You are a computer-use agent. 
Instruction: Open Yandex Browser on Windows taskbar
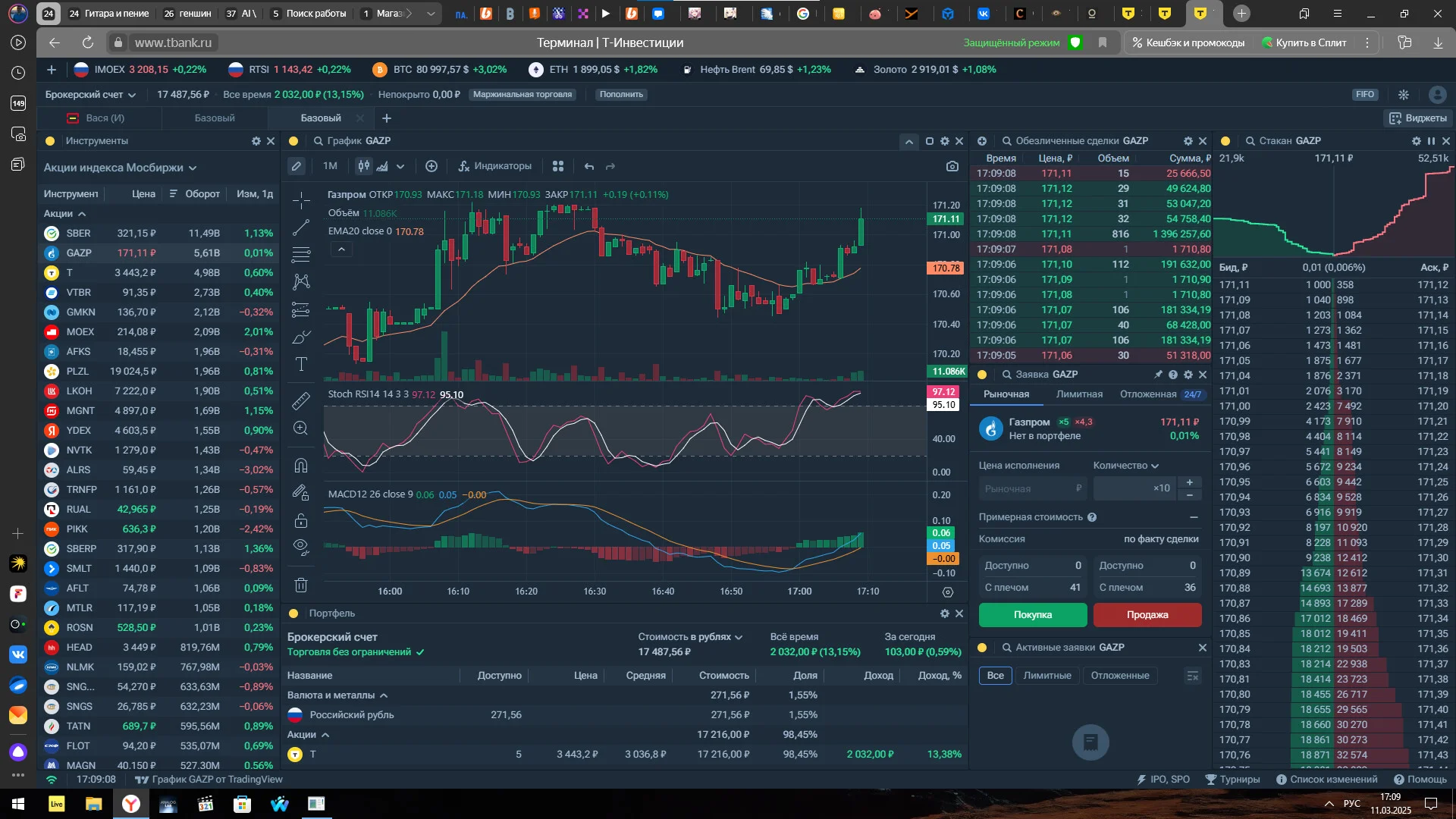pyautogui.click(x=131, y=804)
